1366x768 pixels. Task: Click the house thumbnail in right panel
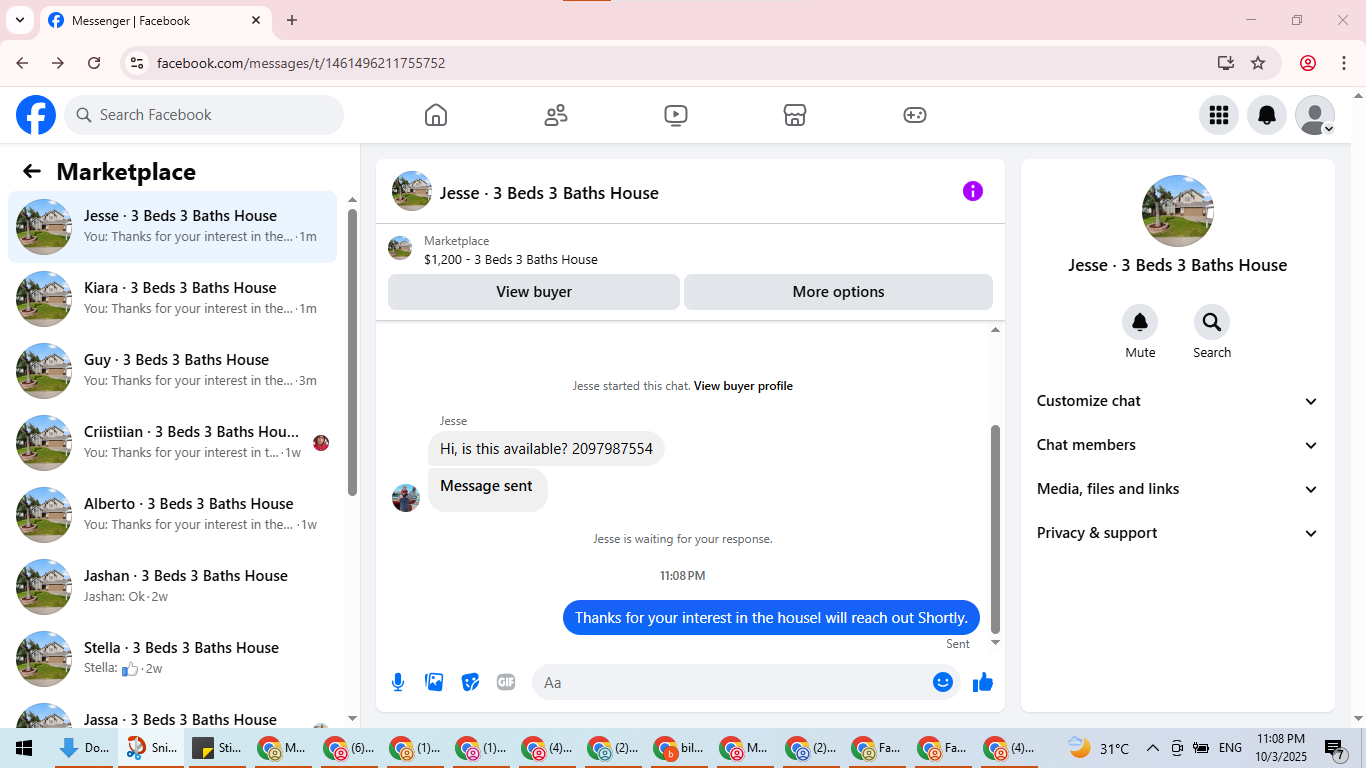(x=1178, y=211)
